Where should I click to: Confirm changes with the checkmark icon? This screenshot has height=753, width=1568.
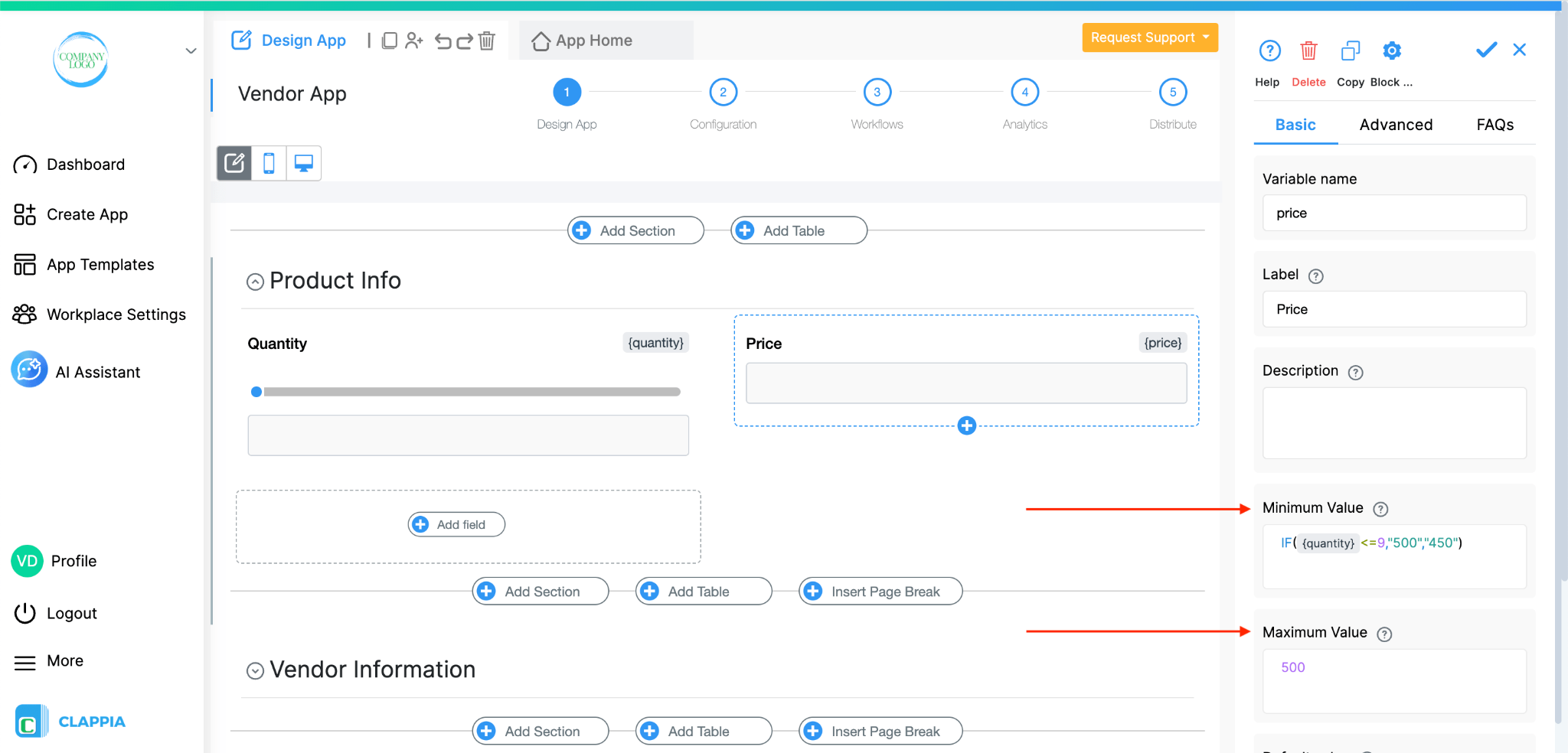(1486, 50)
